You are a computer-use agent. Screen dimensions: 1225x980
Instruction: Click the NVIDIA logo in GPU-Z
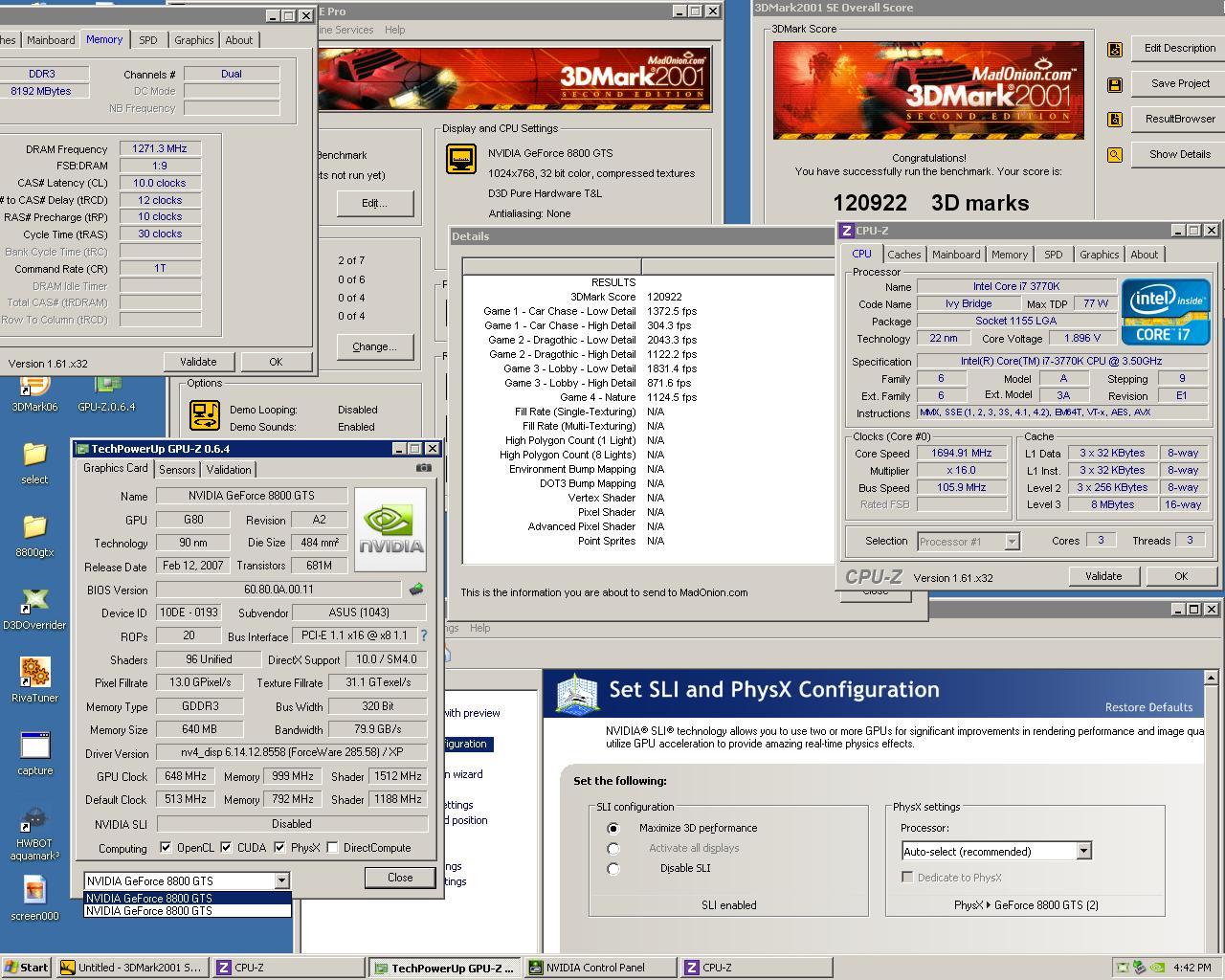tap(390, 529)
